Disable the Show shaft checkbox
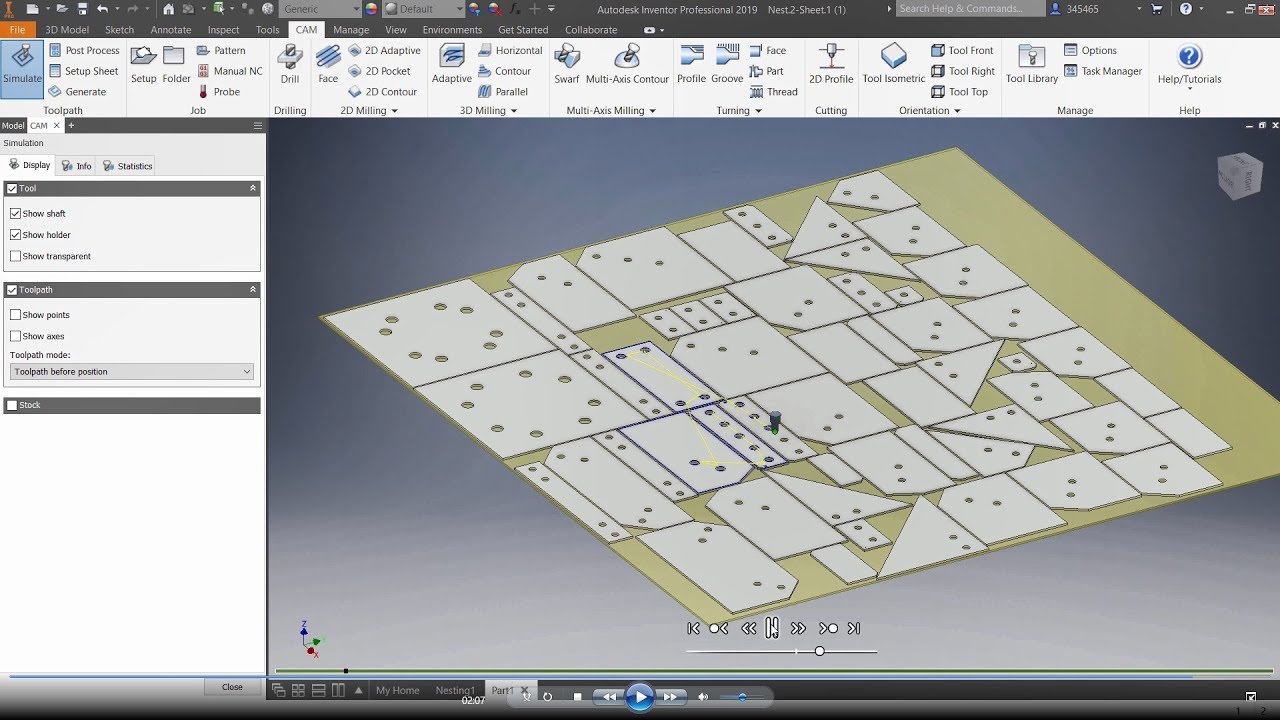Viewport: 1280px width, 720px height. tap(15, 213)
